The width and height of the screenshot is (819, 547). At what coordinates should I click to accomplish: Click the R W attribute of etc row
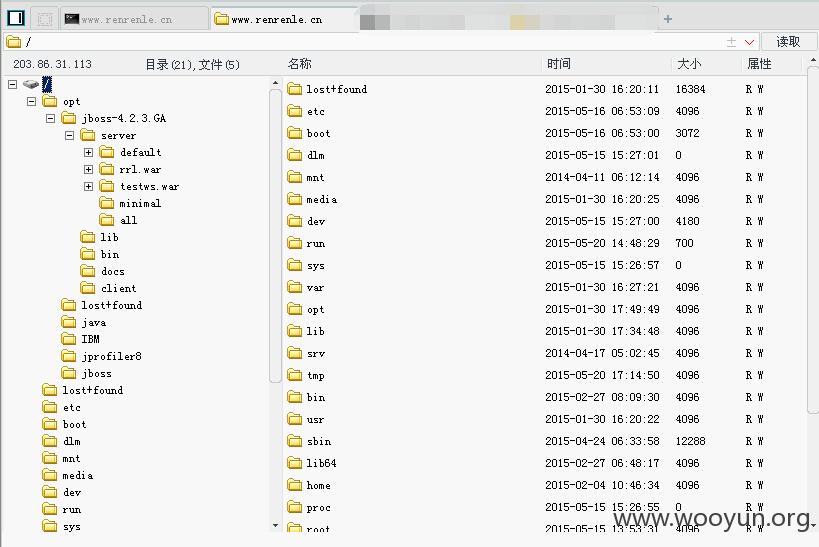point(755,111)
